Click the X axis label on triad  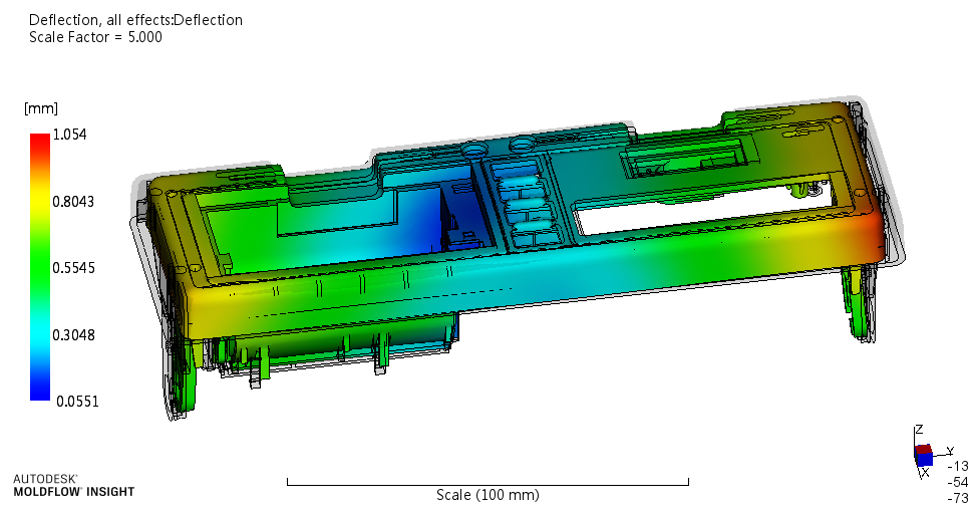925,472
